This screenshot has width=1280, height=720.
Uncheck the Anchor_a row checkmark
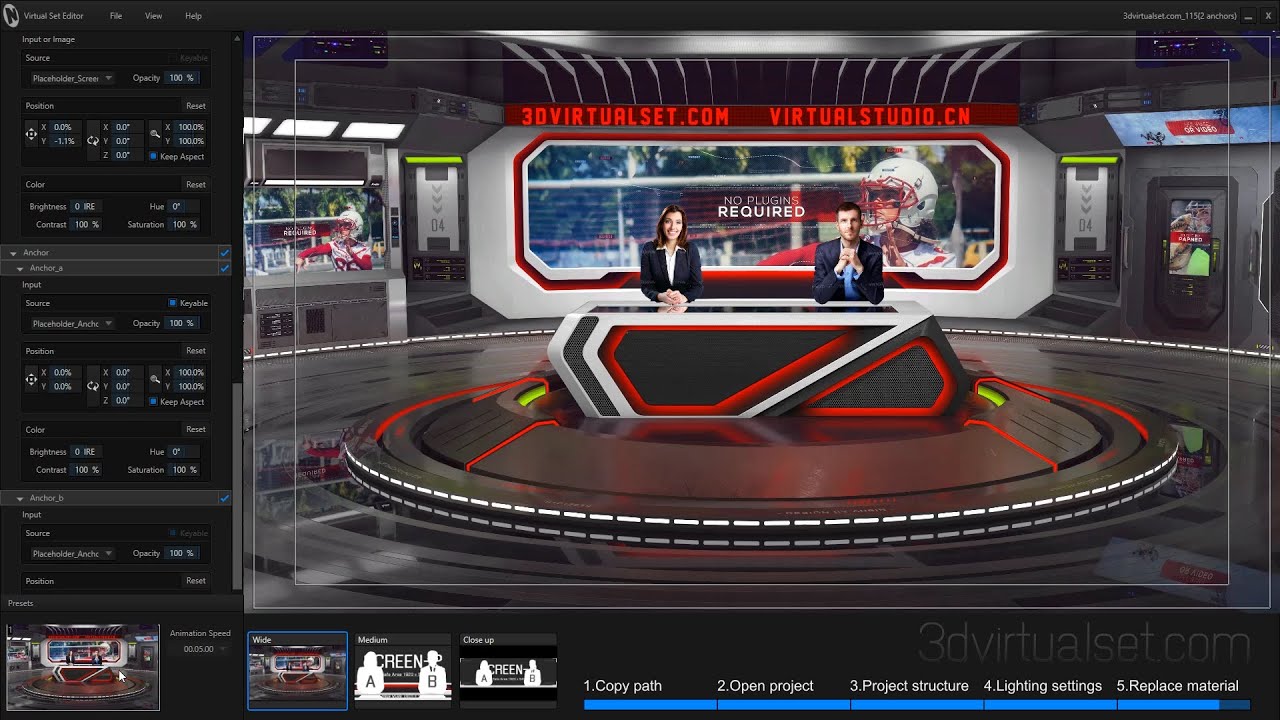coord(224,268)
